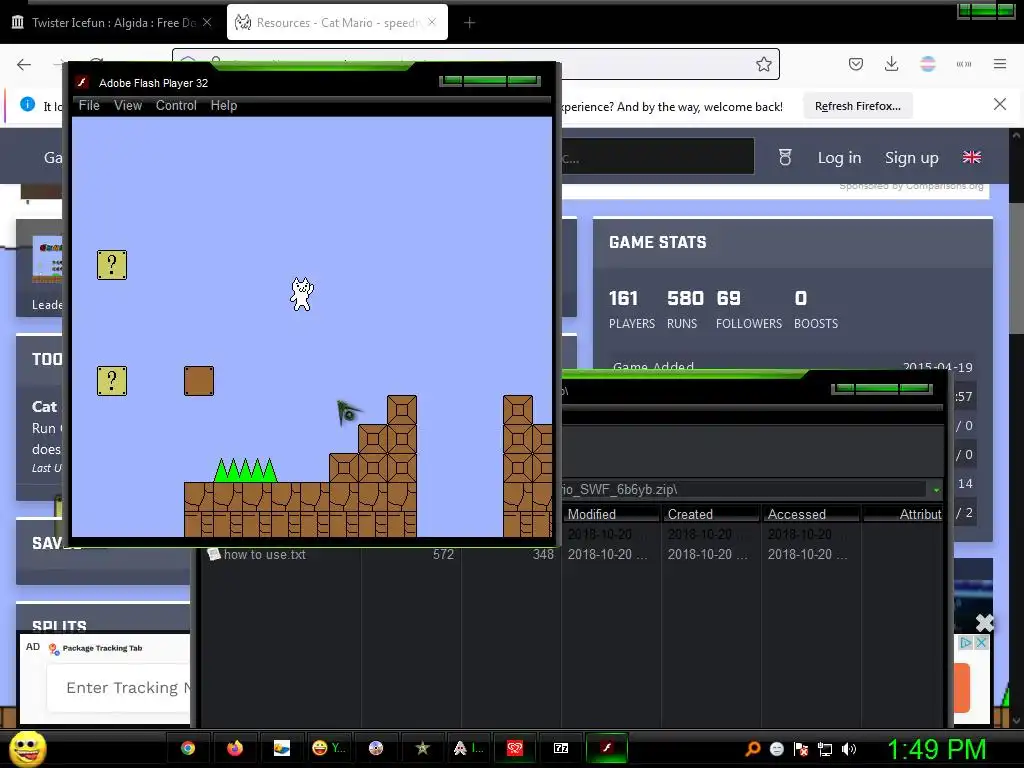Open the ghost I... taskbar item

tap(468, 748)
